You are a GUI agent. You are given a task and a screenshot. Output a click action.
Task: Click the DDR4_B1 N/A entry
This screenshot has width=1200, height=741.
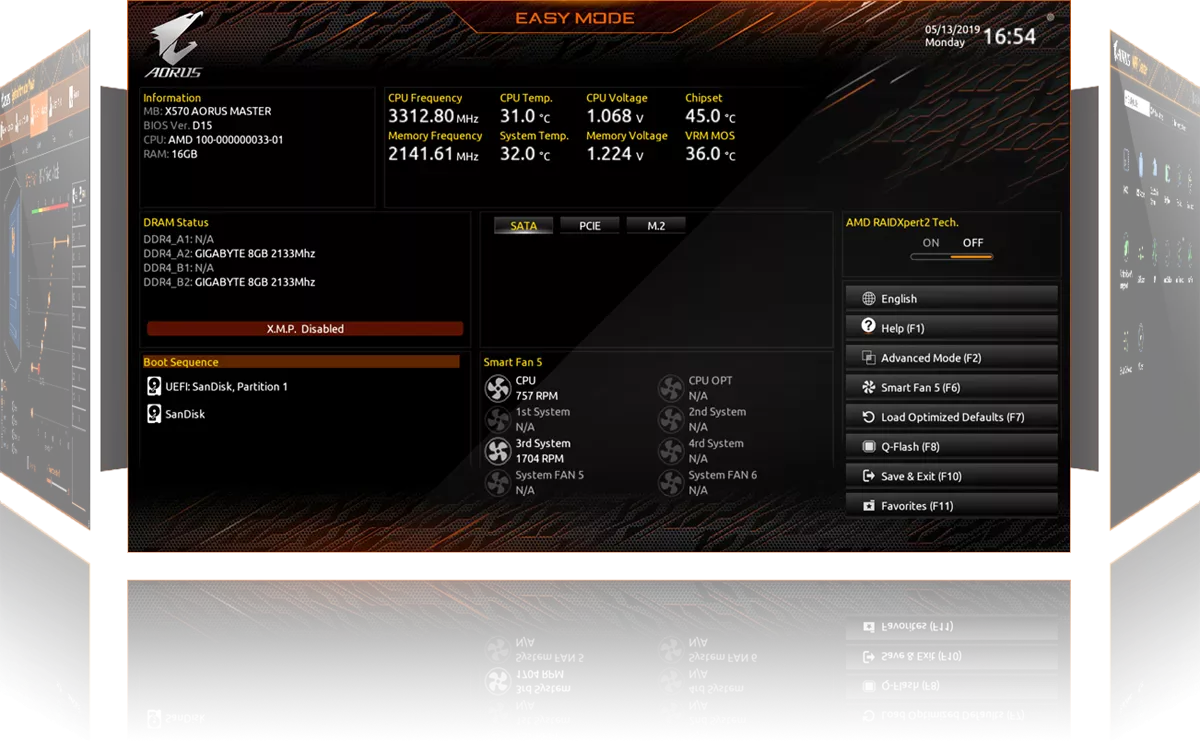(178, 268)
